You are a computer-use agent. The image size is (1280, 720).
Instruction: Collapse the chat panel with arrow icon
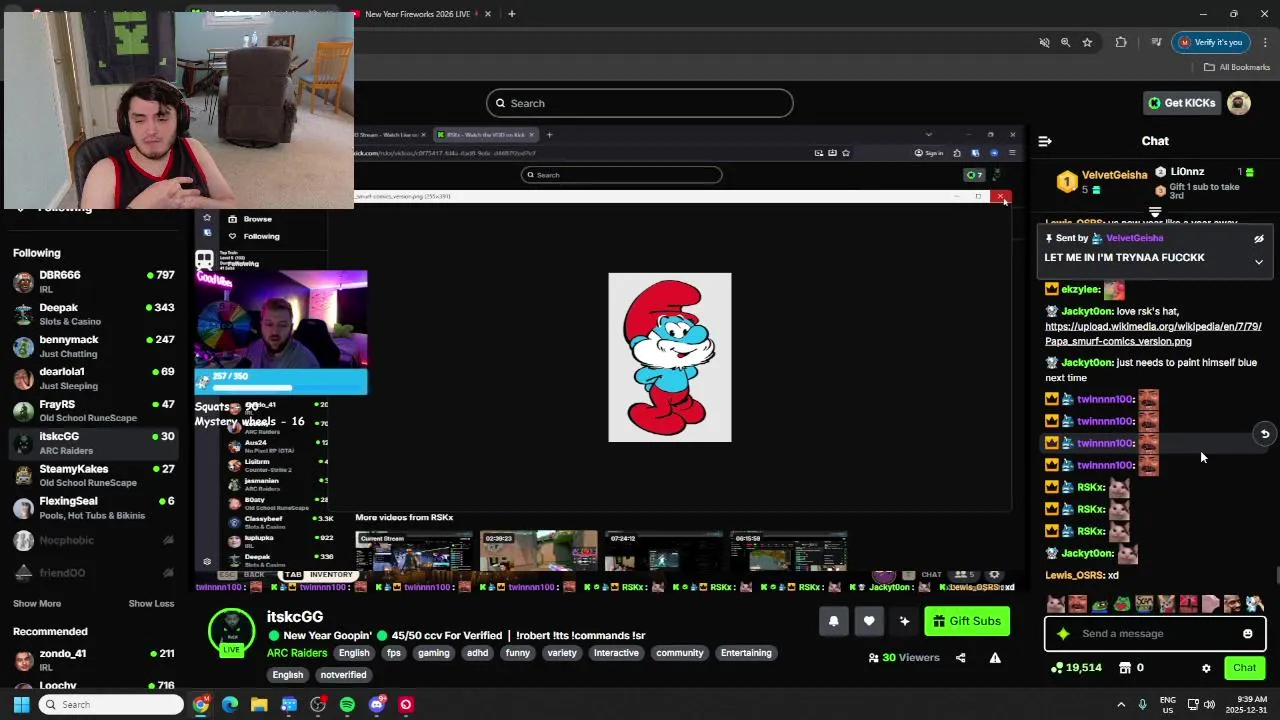[1045, 141]
